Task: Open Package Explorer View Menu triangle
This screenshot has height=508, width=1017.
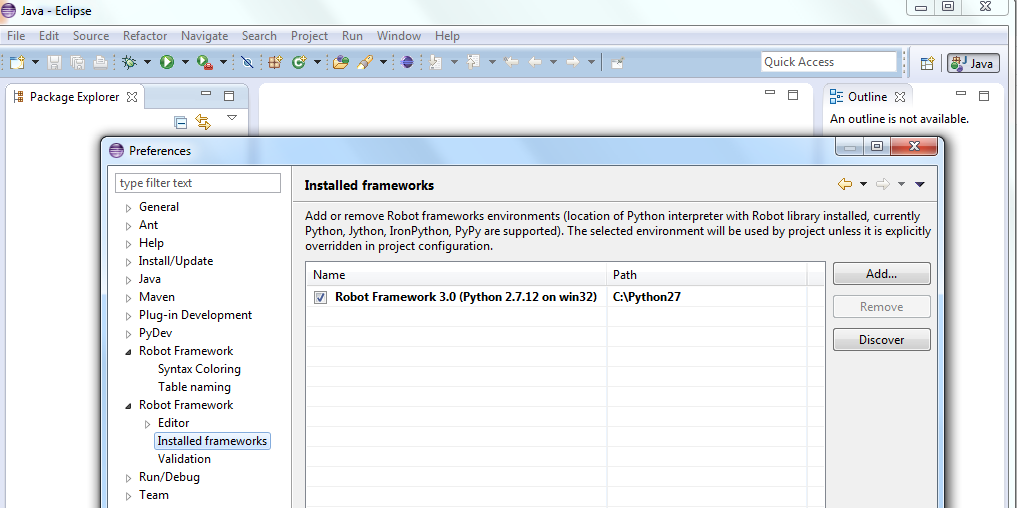Action: click(x=232, y=117)
